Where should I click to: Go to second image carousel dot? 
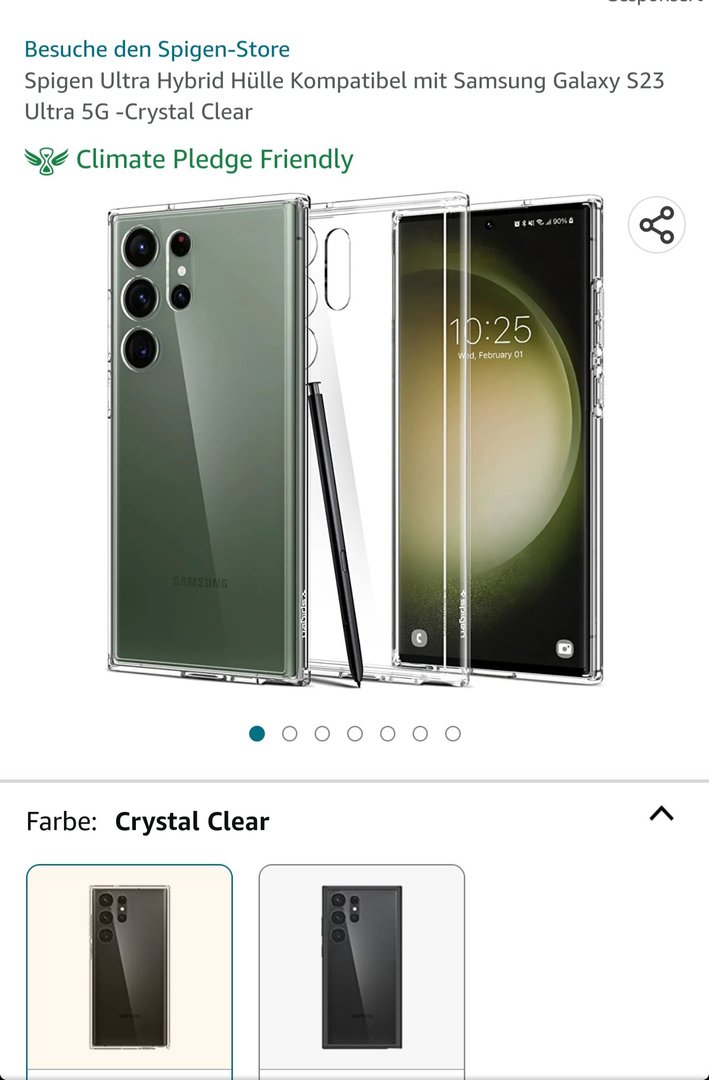point(289,734)
